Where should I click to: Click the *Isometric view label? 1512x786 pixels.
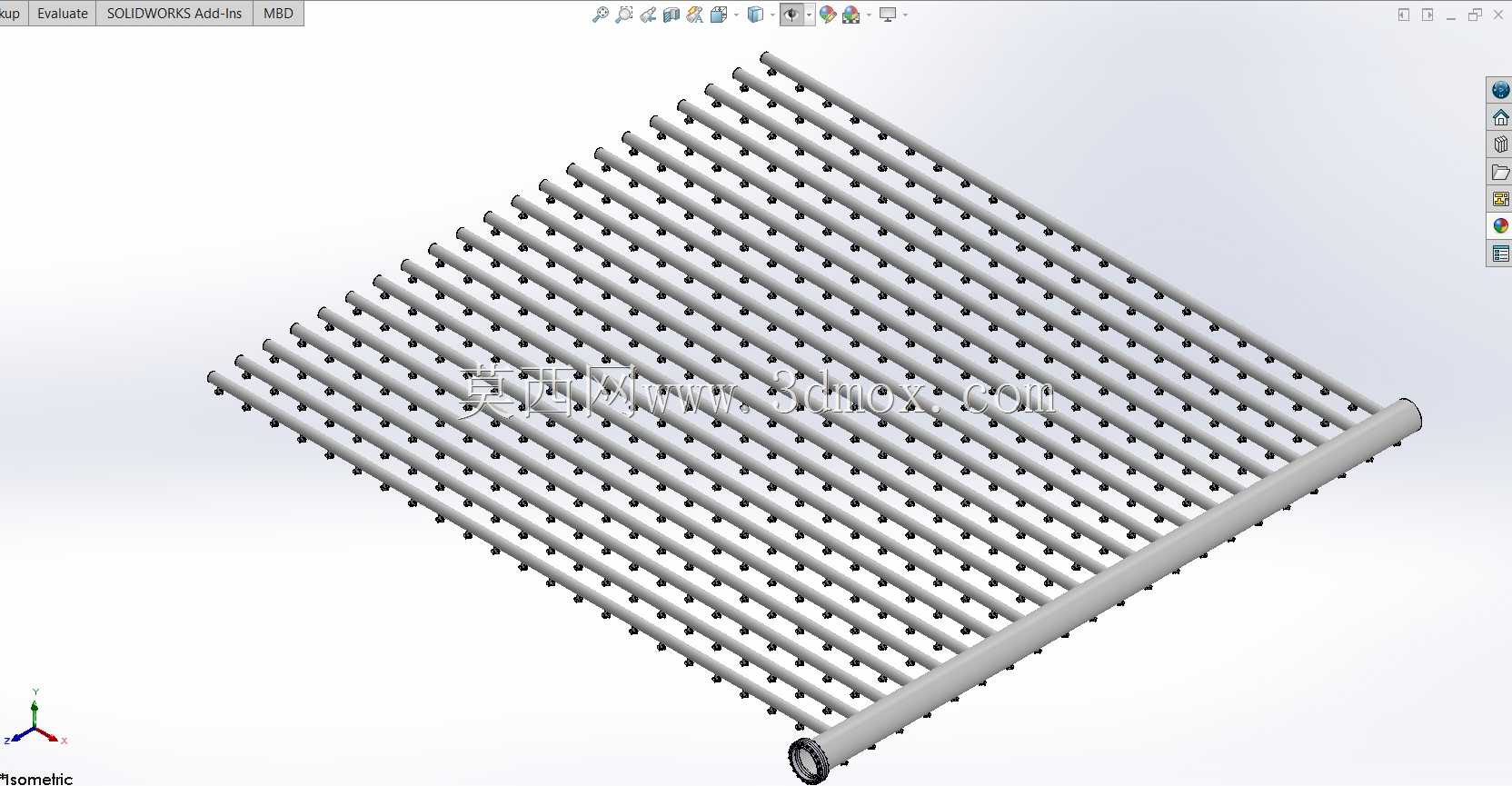coord(36,779)
